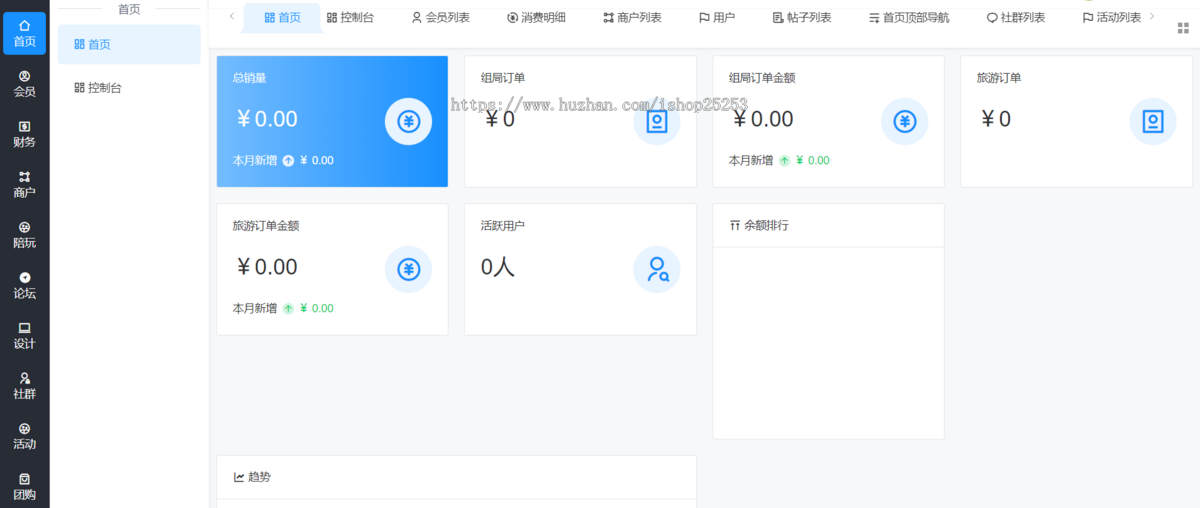Open the tab grid menu icon at top right
Viewport: 1200px width, 508px height.
pyautogui.click(x=1183, y=28)
